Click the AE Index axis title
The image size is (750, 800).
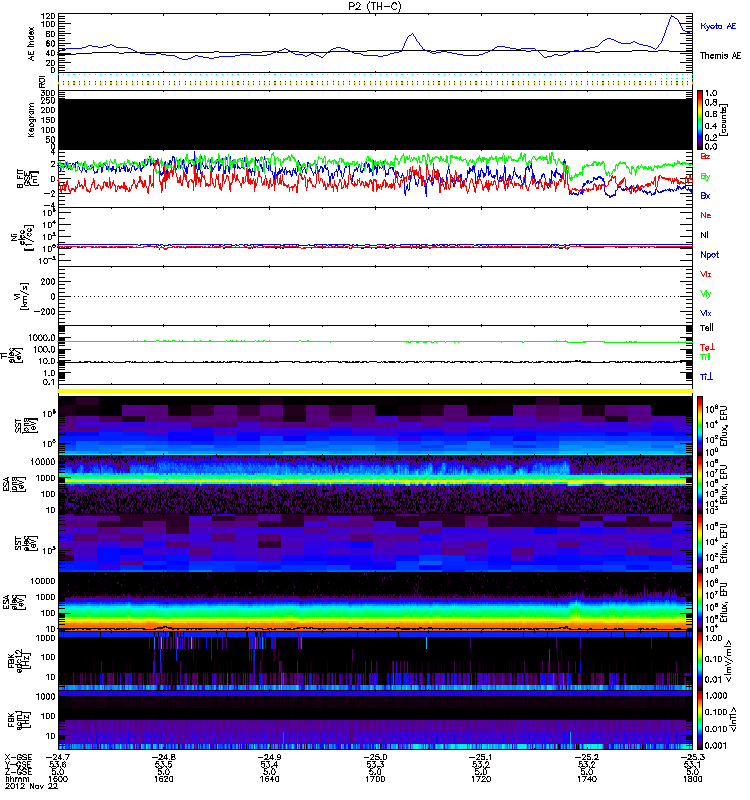point(32,44)
